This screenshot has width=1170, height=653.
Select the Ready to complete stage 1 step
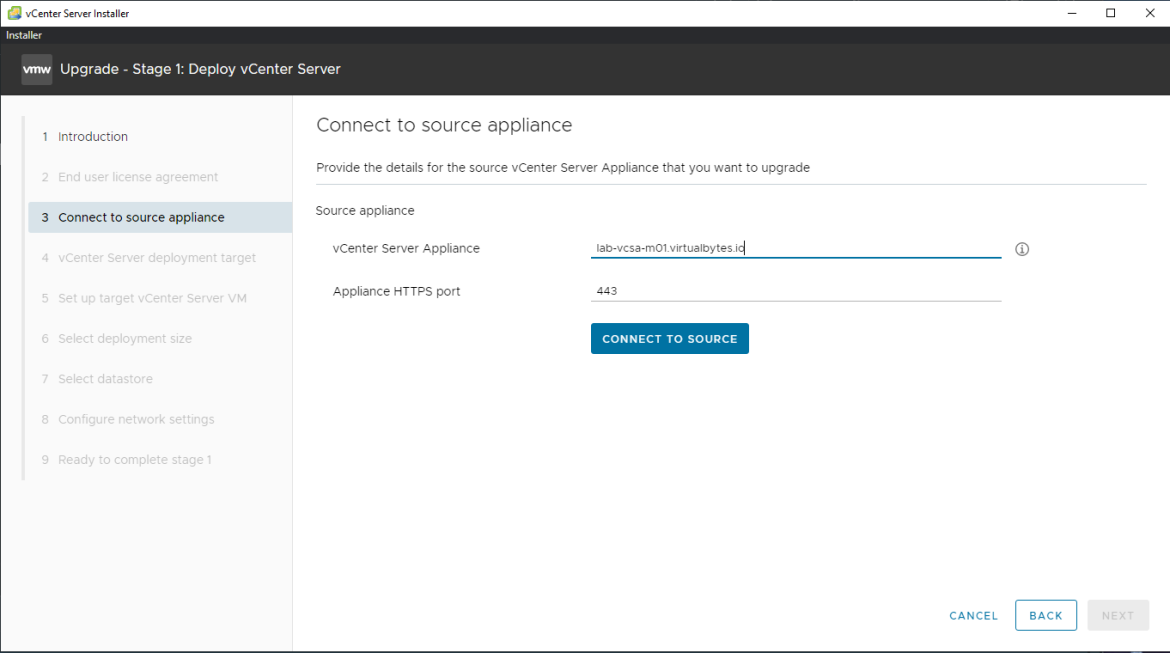pyautogui.click(x=134, y=459)
